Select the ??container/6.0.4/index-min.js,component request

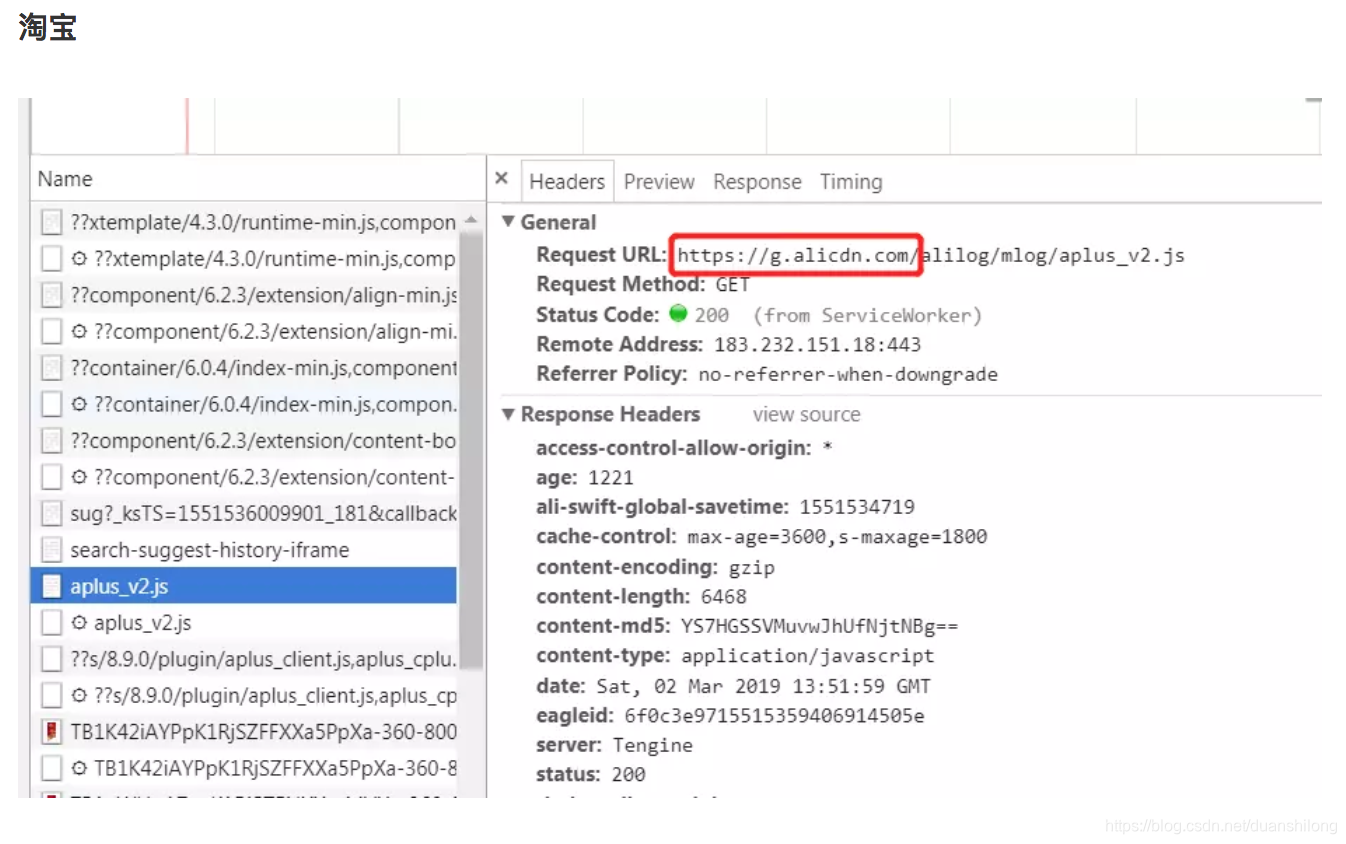[244, 368]
